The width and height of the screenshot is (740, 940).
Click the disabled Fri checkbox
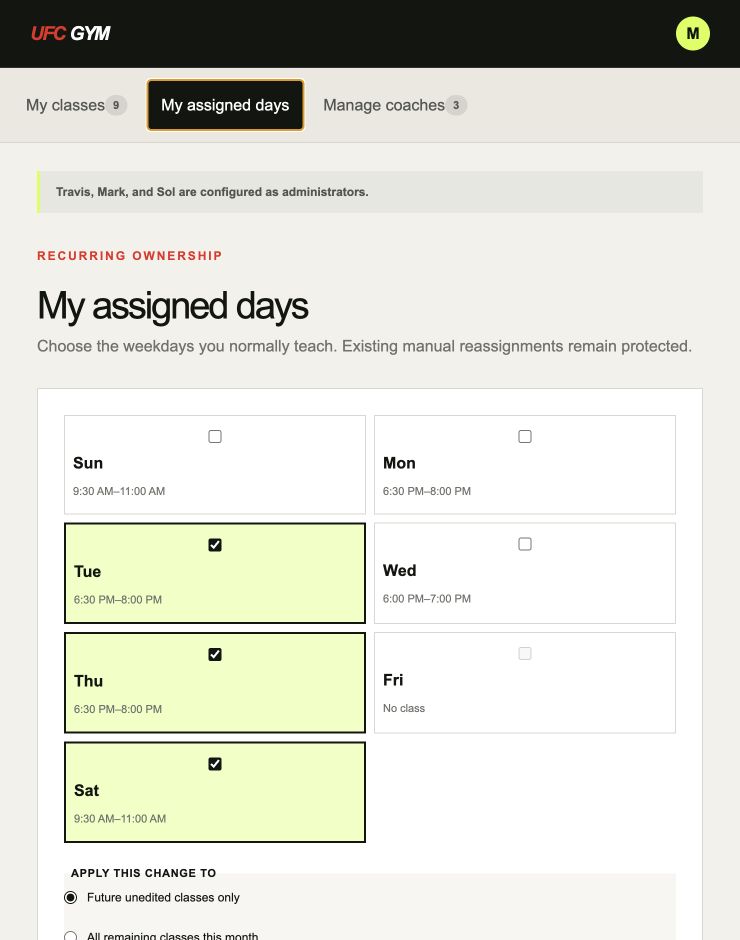pyautogui.click(x=525, y=653)
